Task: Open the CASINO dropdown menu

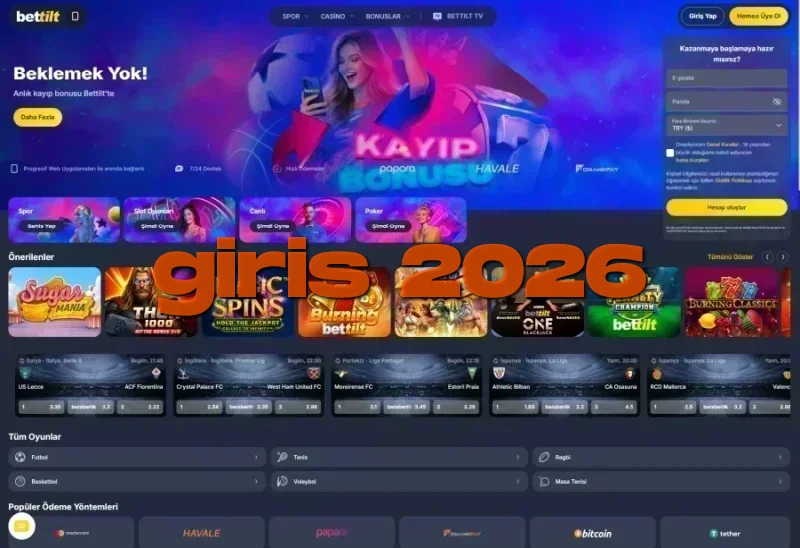Action: [337, 16]
